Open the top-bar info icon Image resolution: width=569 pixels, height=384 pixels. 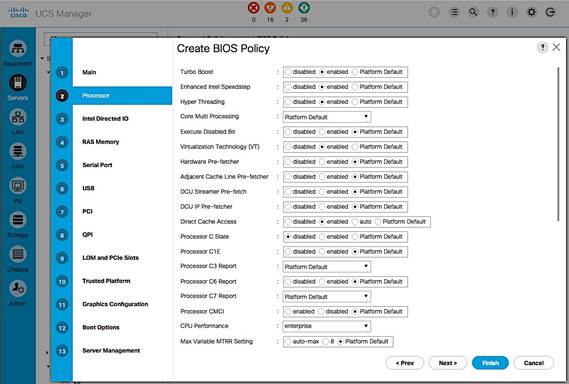[512, 12]
